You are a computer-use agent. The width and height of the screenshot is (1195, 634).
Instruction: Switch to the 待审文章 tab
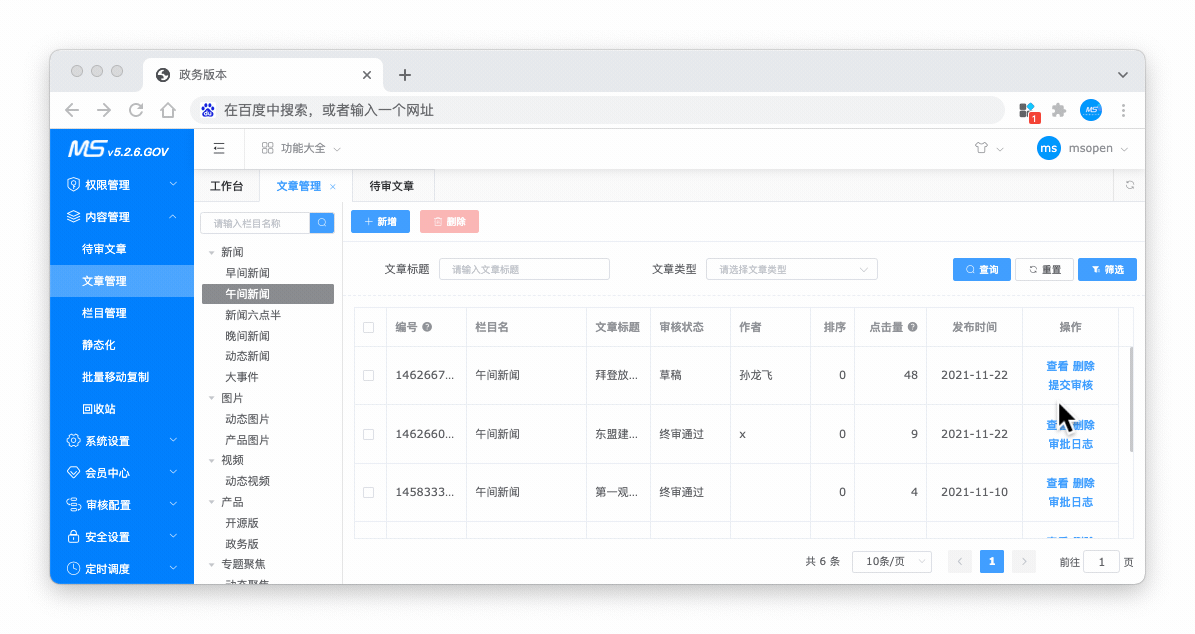pos(392,186)
